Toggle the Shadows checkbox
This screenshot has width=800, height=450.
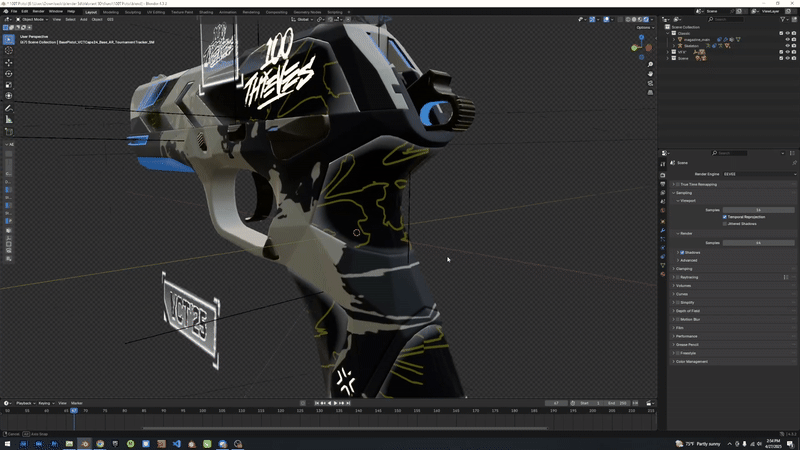682,253
